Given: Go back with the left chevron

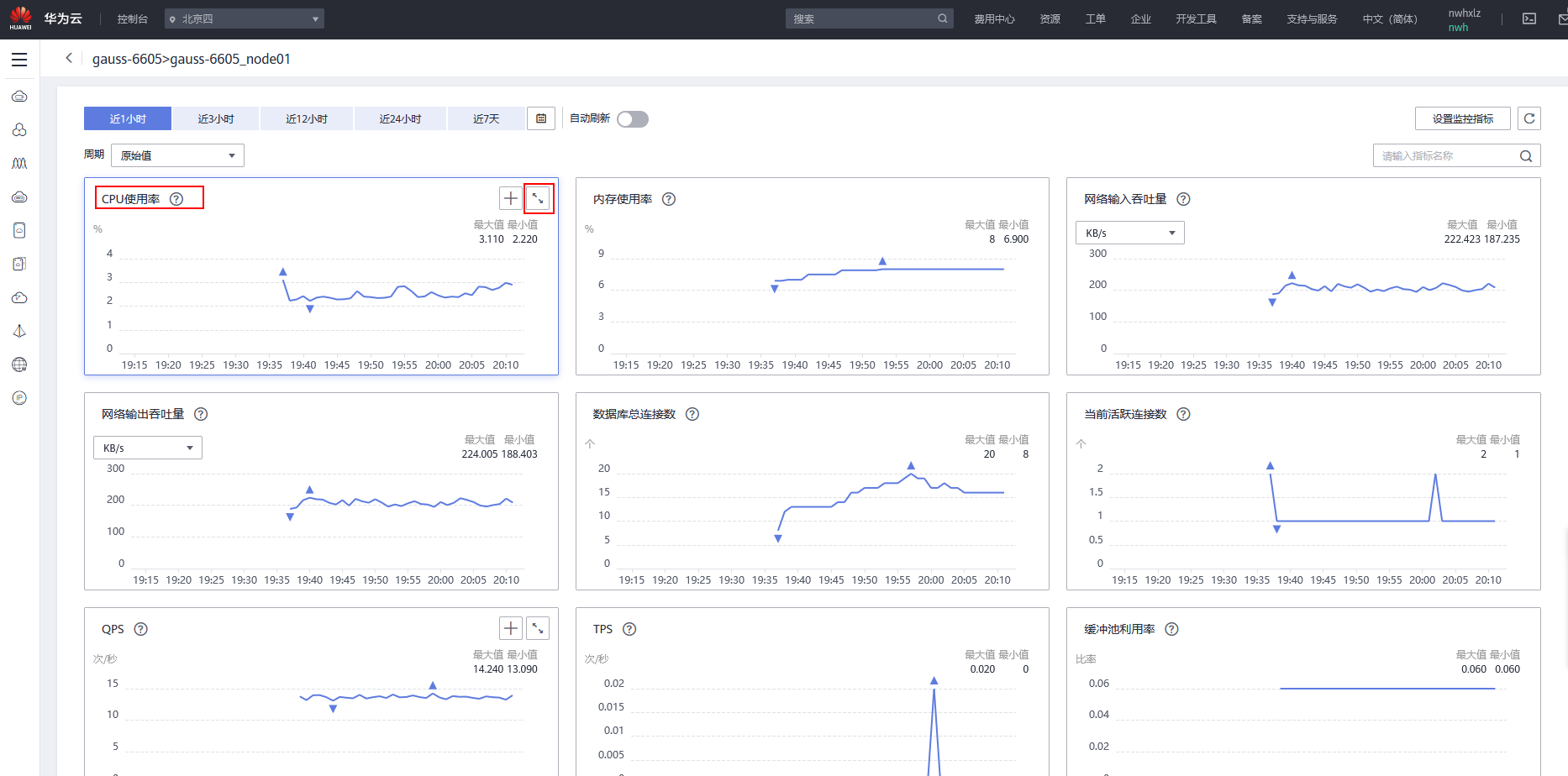Looking at the screenshot, I should point(69,58).
